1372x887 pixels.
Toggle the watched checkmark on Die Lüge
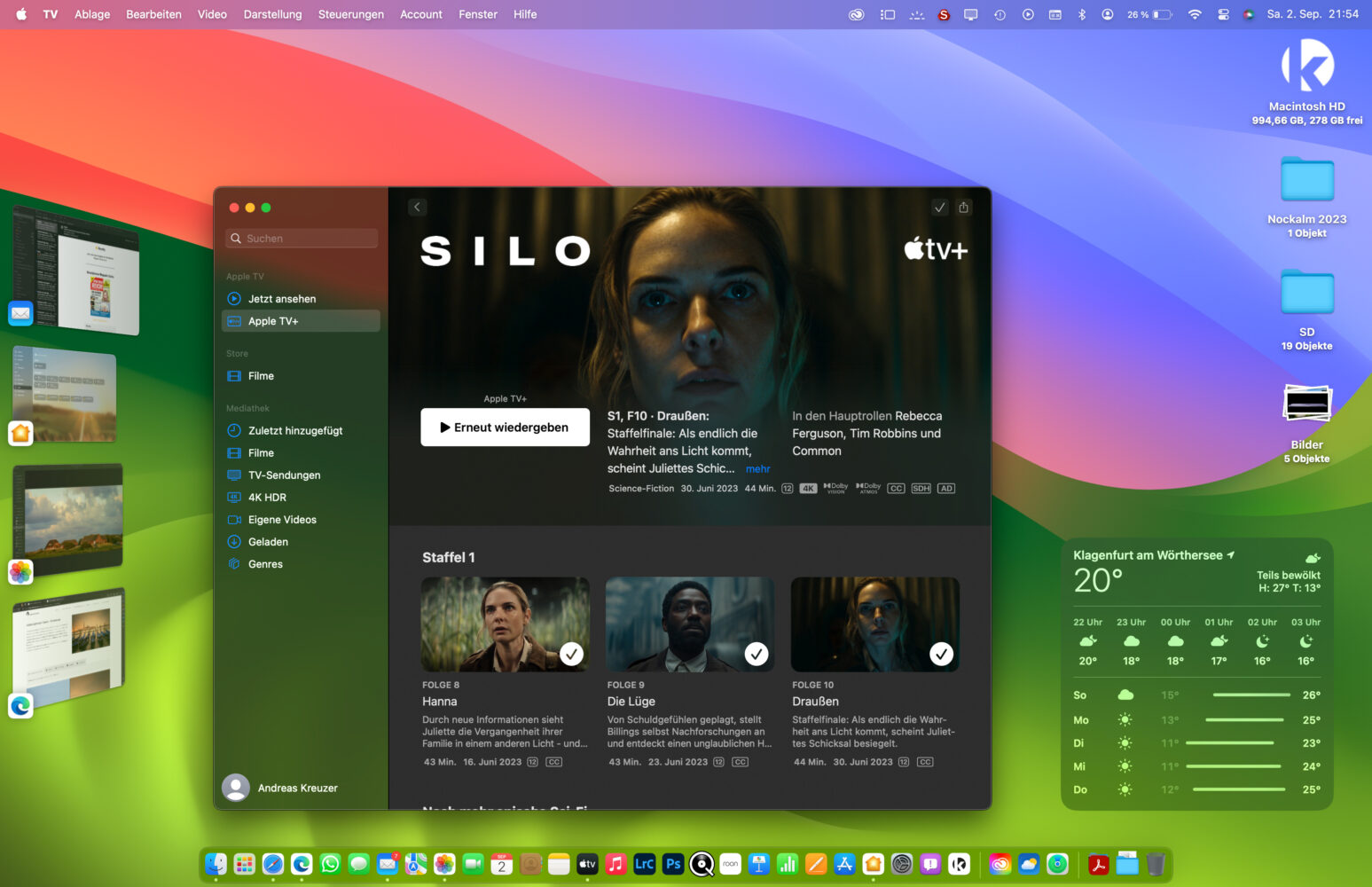pyautogui.click(x=757, y=654)
